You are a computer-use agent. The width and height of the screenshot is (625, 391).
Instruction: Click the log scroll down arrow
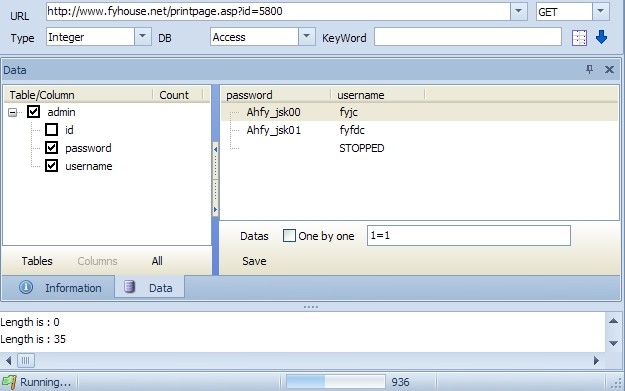[x=613, y=343]
